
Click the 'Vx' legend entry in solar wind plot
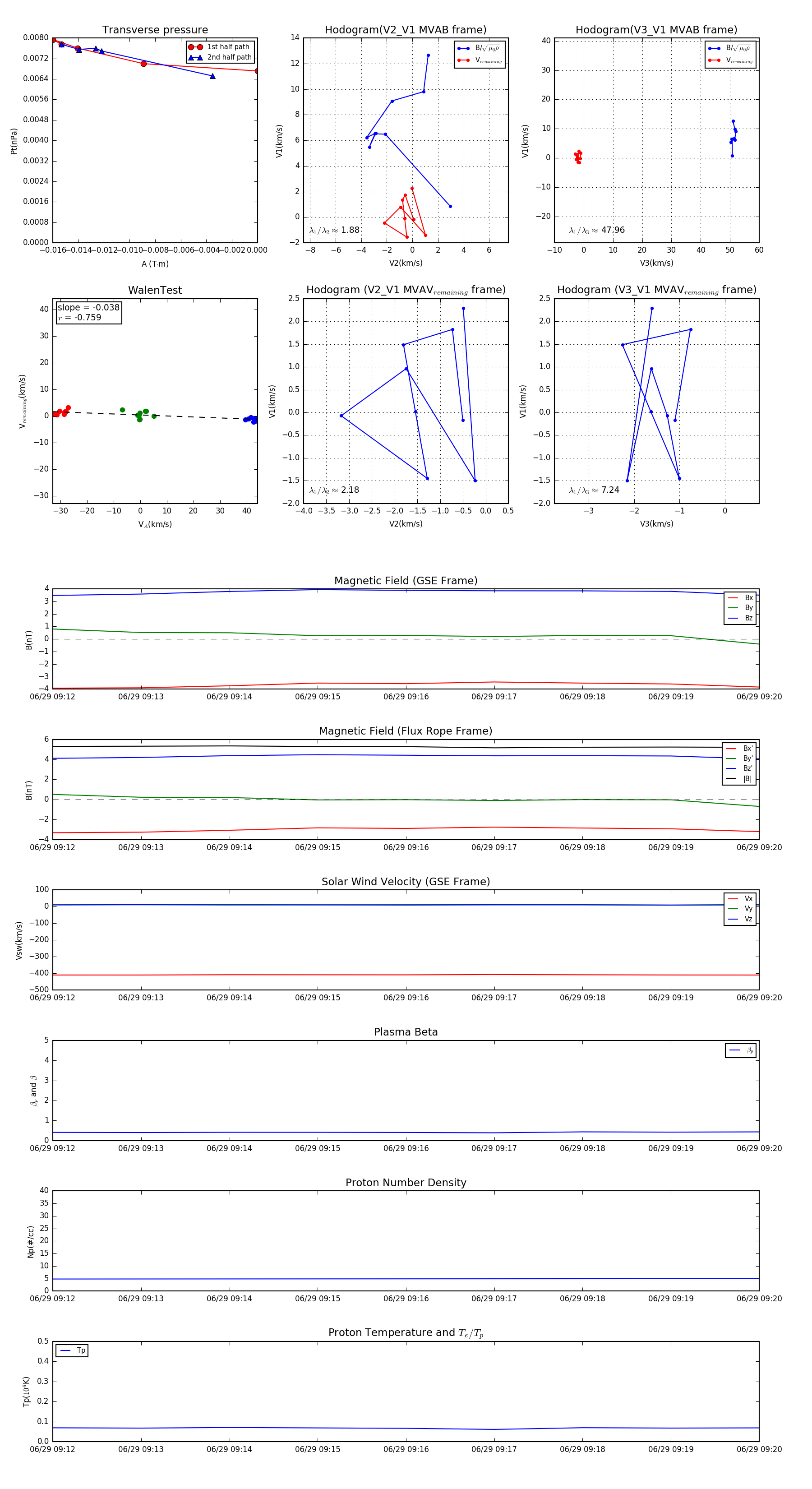740,899
